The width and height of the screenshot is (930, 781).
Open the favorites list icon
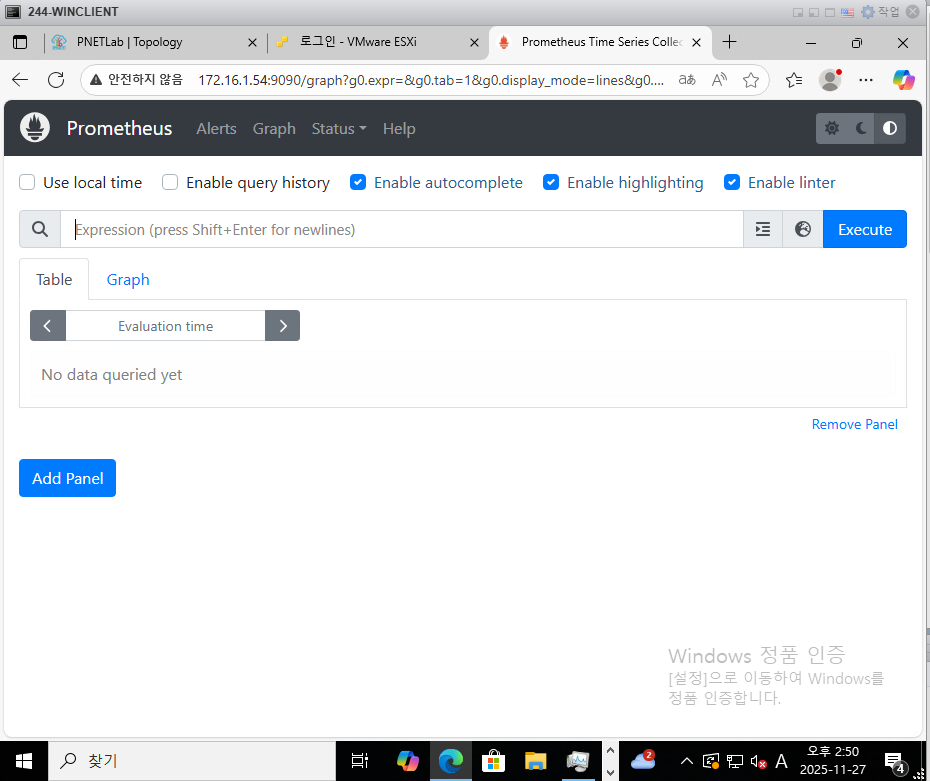794,79
